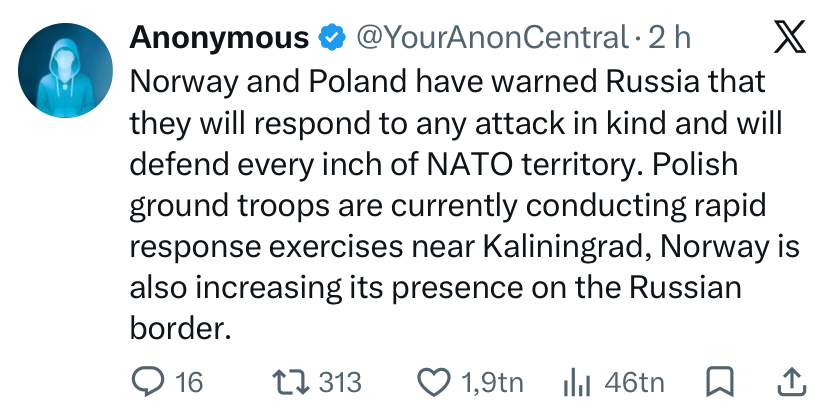Click the X logo in the corner
828x420 pixels.
click(789, 36)
